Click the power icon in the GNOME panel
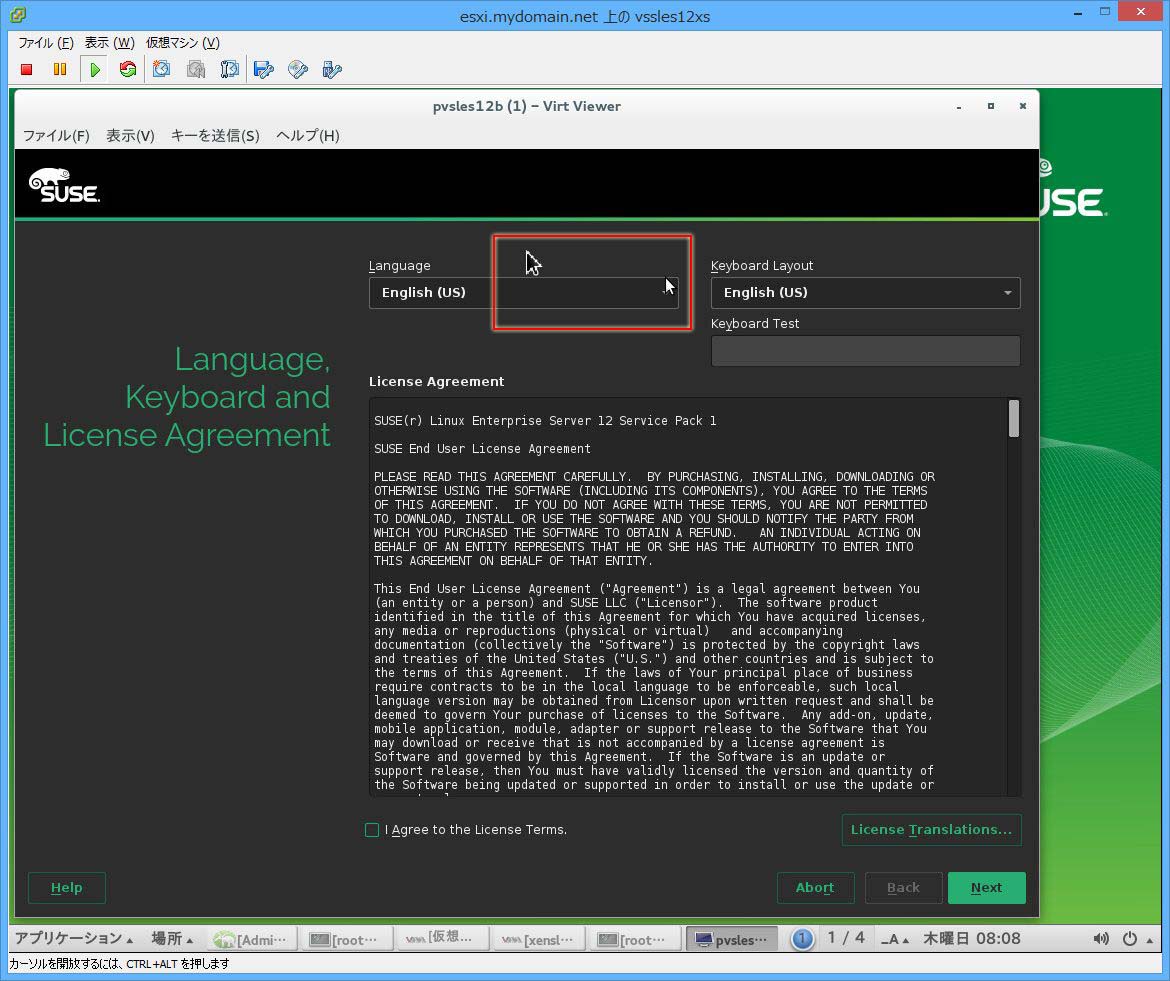This screenshot has height=981, width=1170. pos(1130,938)
